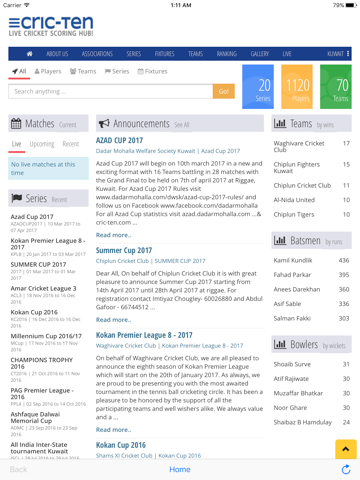Open Kokan Premier League 8 - 2017 announcement

(144, 335)
